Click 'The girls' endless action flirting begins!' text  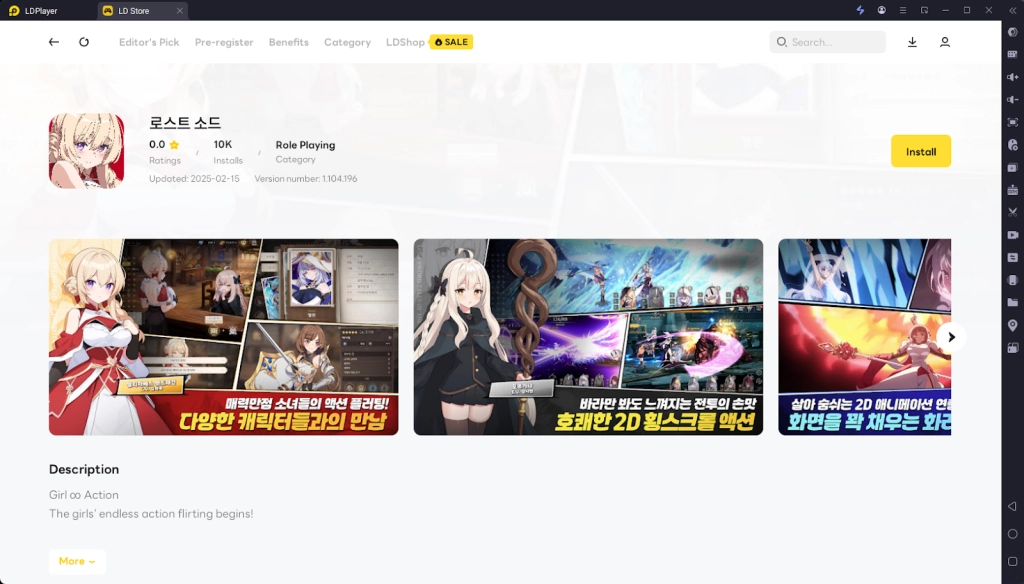(151, 513)
